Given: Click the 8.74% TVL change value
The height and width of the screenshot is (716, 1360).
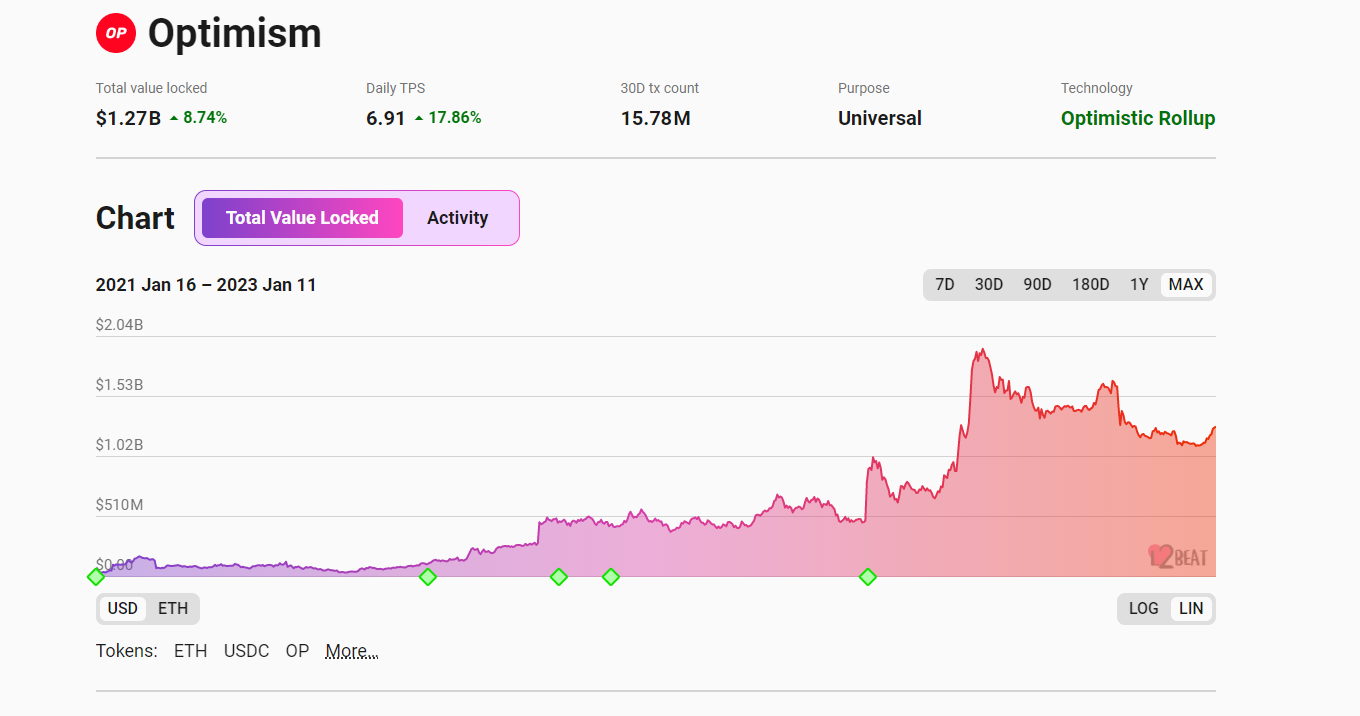Looking at the screenshot, I should (x=205, y=118).
